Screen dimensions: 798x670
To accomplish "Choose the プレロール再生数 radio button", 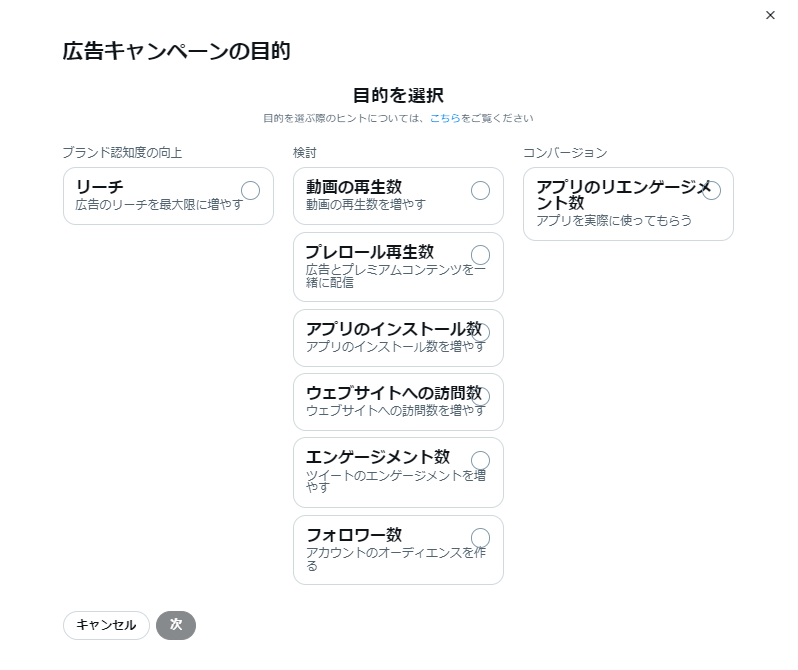I will point(480,255).
